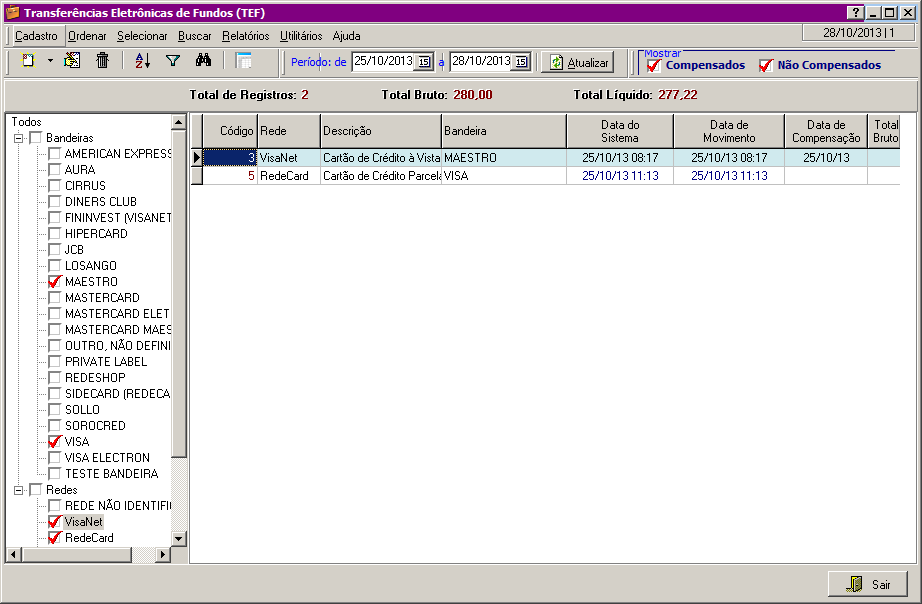Open the Utilitários menu

[x=301, y=36]
